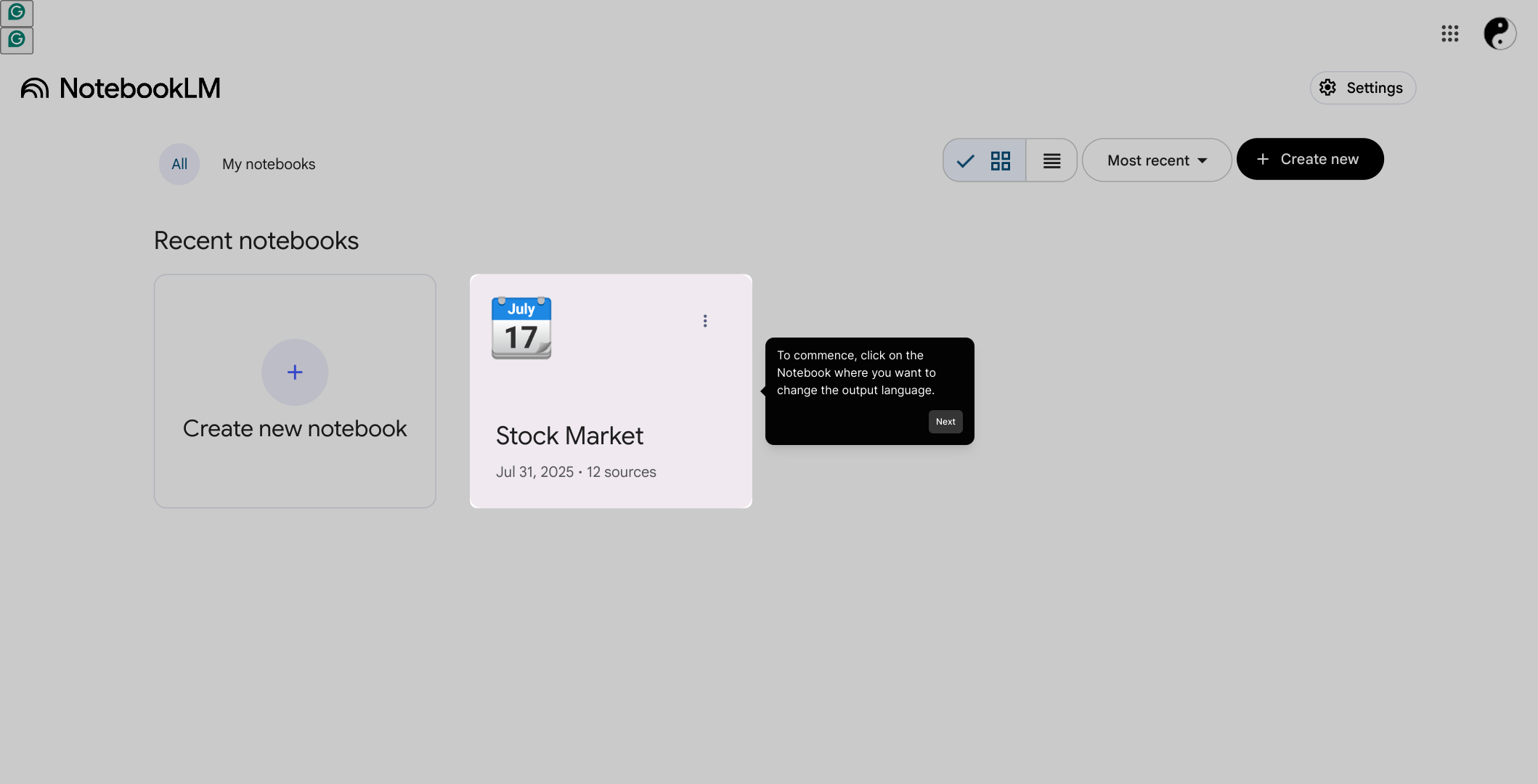This screenshot has width=1538, height=784.
Task: Click the second Grammarly extension icon
Action: pyautogui.click(x=17, y=40)
